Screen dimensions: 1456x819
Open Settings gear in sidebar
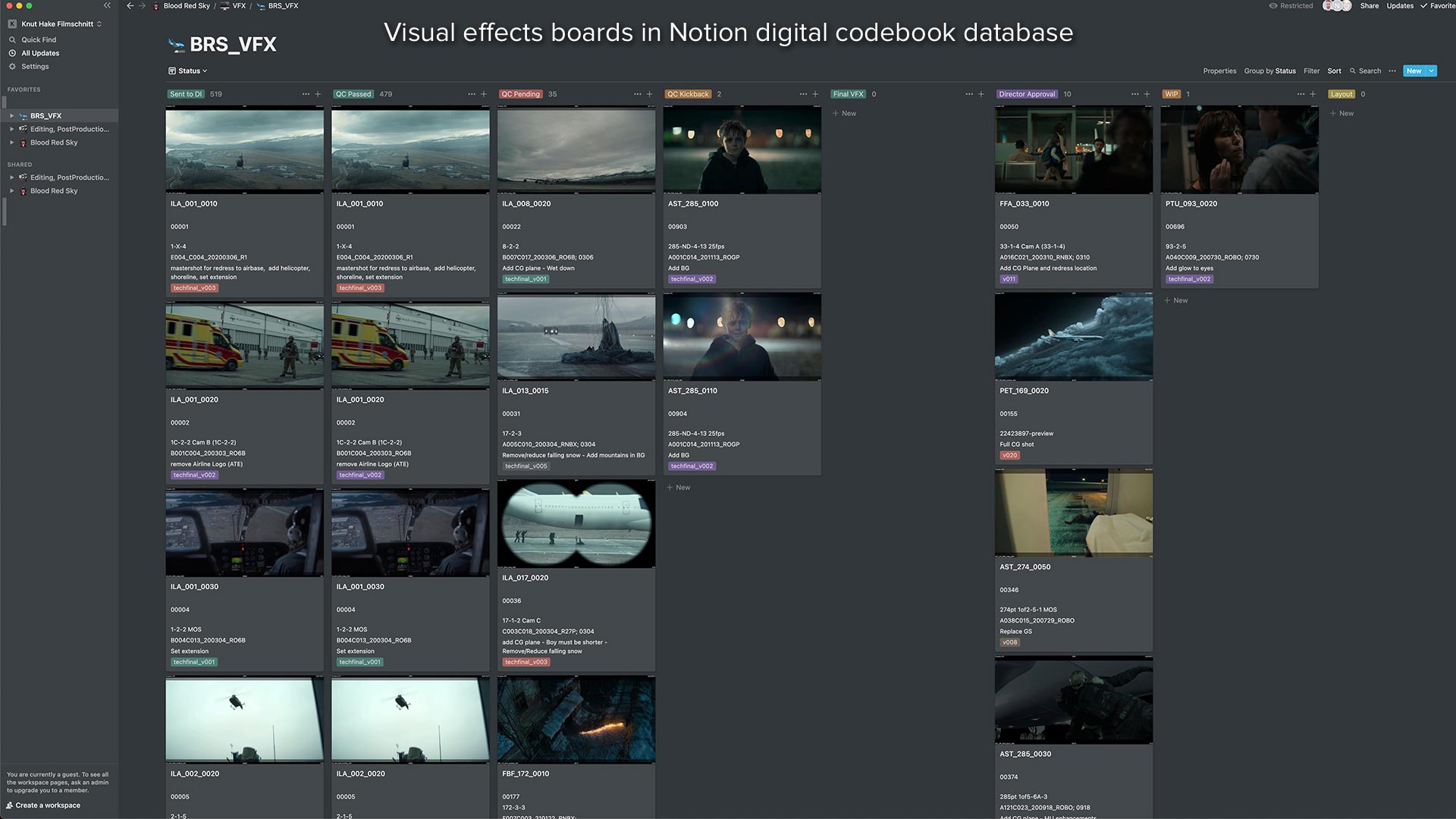(x=35, y=67)
